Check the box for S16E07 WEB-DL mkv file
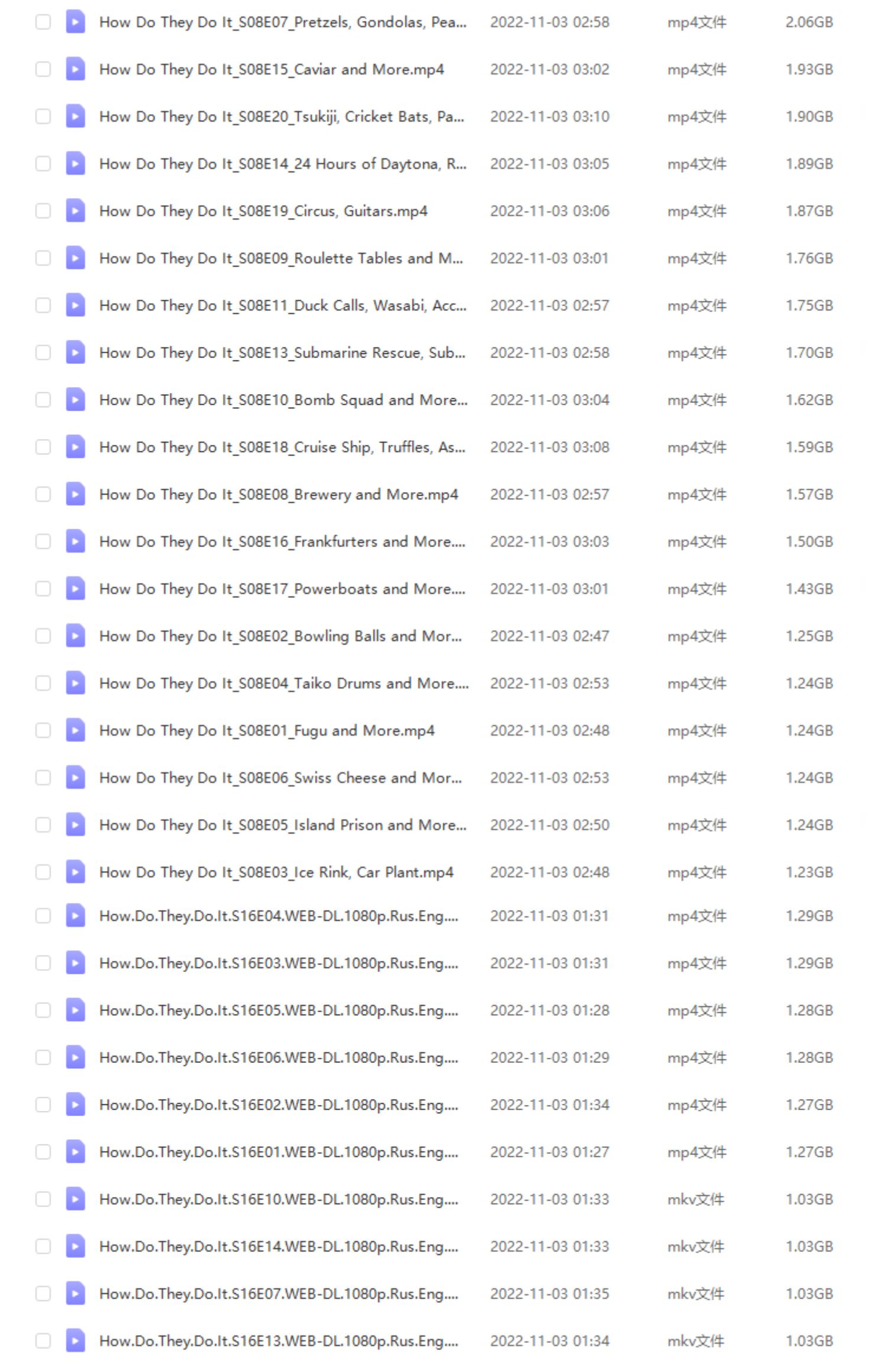Viewport: 886px width, 1372px height. click(x=43, y=1294)
